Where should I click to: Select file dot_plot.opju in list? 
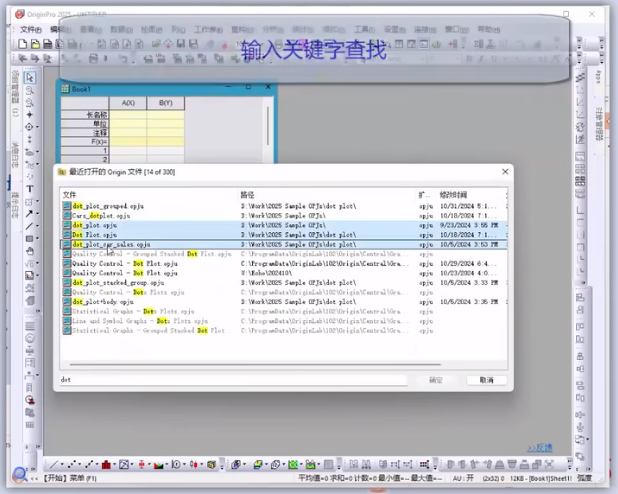coord(95,225)
